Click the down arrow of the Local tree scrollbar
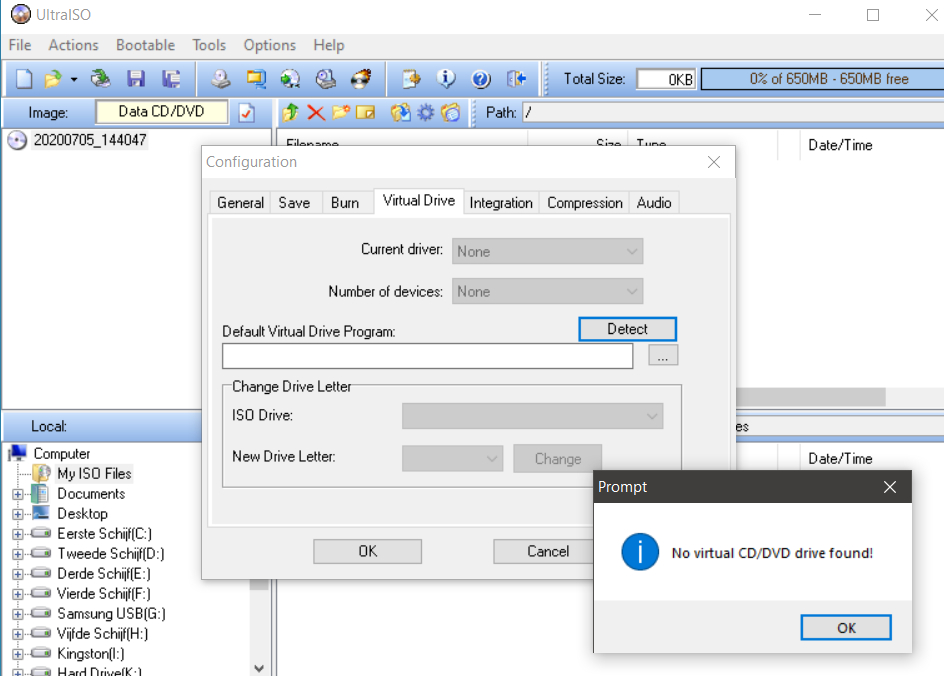The image size is (944, 676). click(x=259, y=668)
